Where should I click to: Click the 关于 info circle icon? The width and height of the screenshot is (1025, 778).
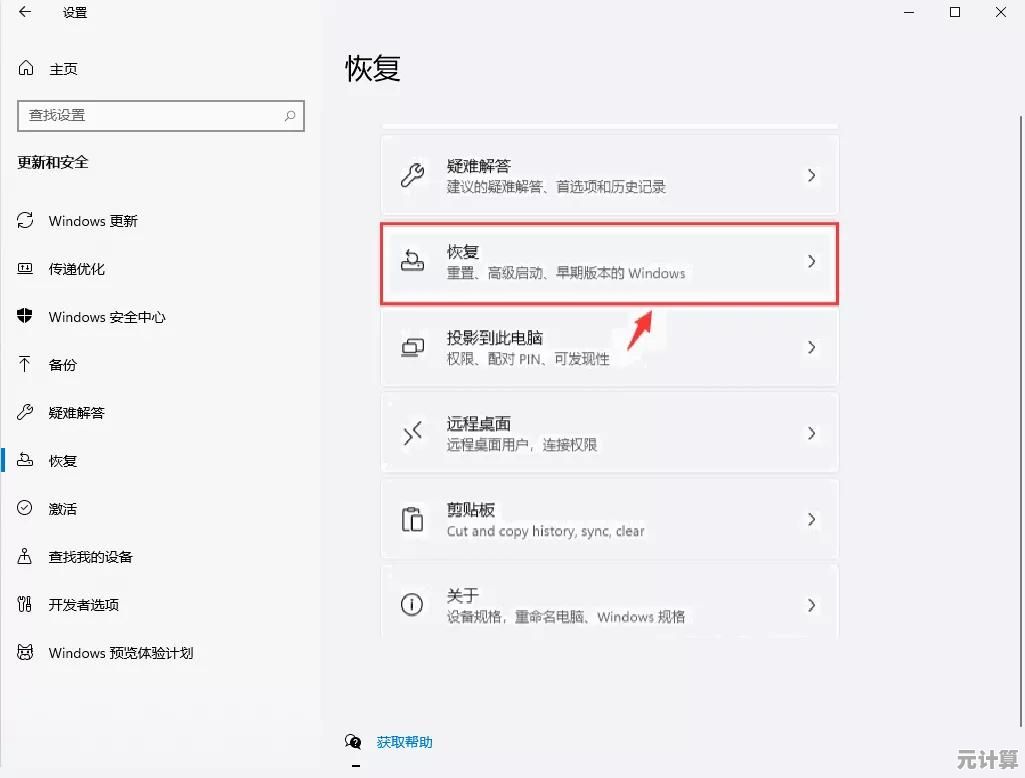[x=412, y=605]
